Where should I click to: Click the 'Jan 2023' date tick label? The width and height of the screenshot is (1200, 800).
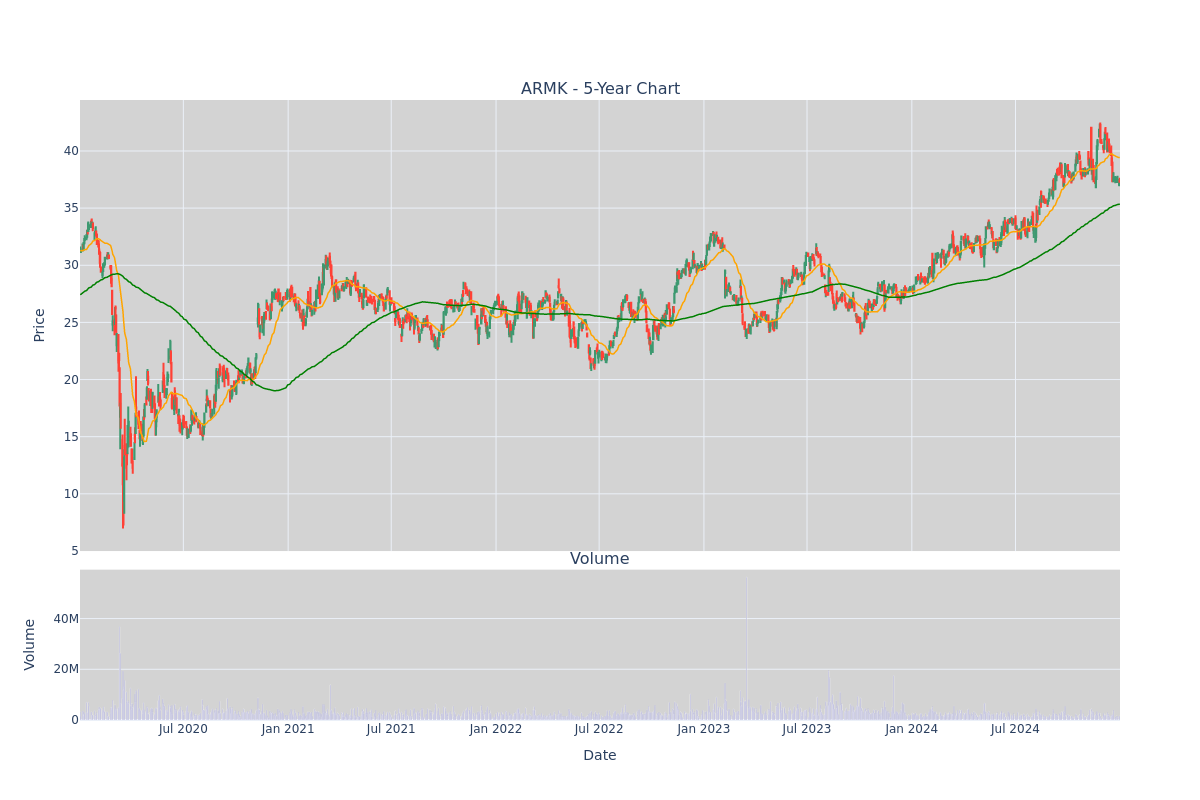[x=704, y=729]
